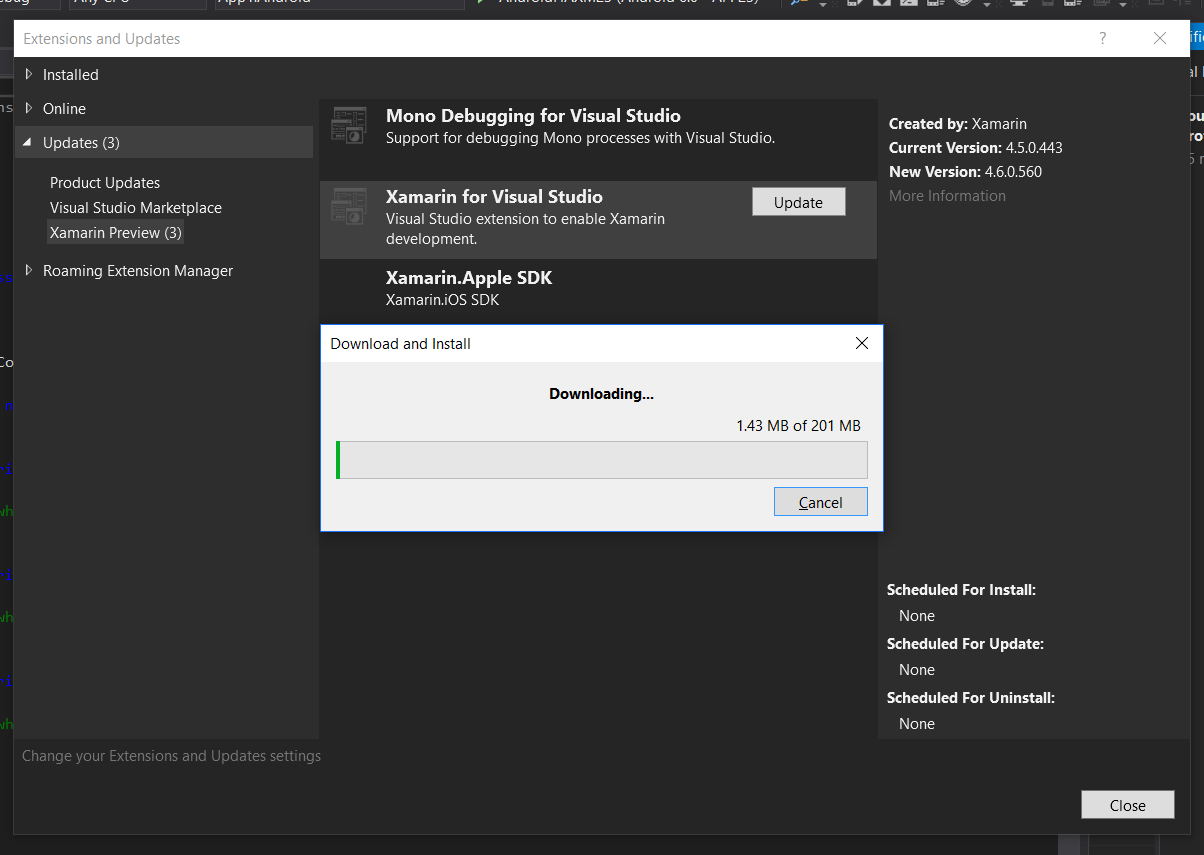Click the '1.43 MB of 201 MB' text

798,426
